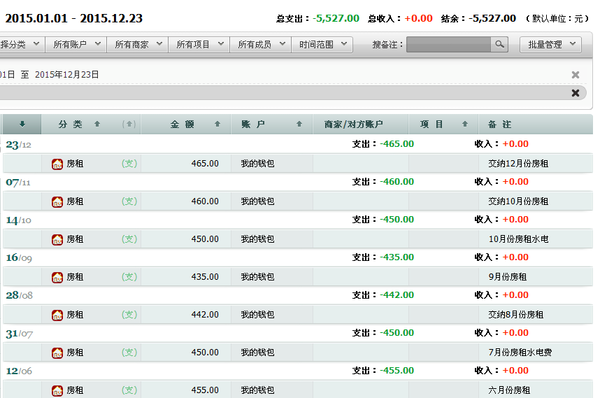
Task: Click the amount 442.00
Action: 205,315
